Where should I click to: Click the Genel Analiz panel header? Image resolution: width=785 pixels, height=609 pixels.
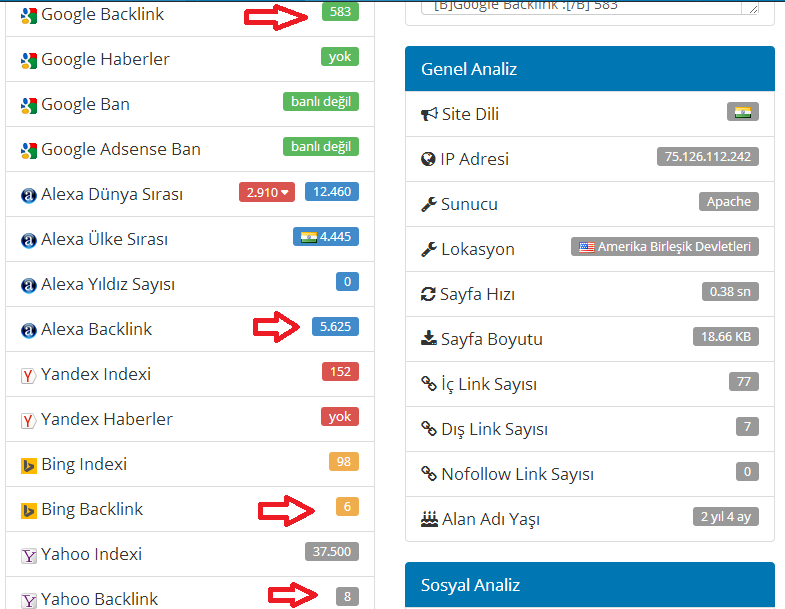coord(590,69)
